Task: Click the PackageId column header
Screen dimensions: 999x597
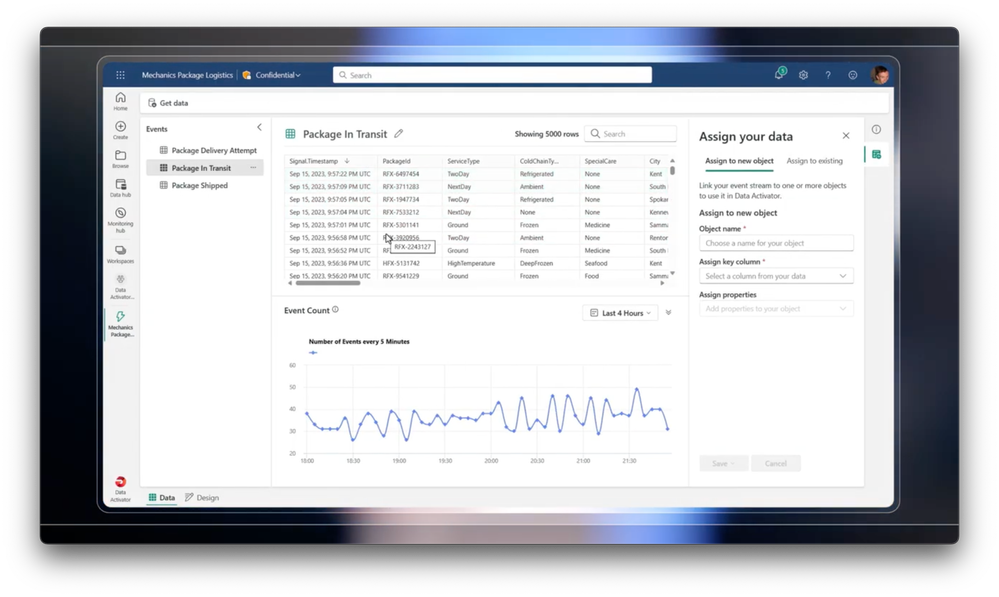Action: coord(396,161)
